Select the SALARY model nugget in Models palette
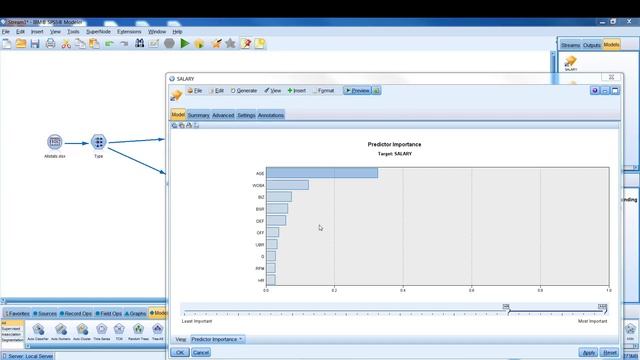 570,62
